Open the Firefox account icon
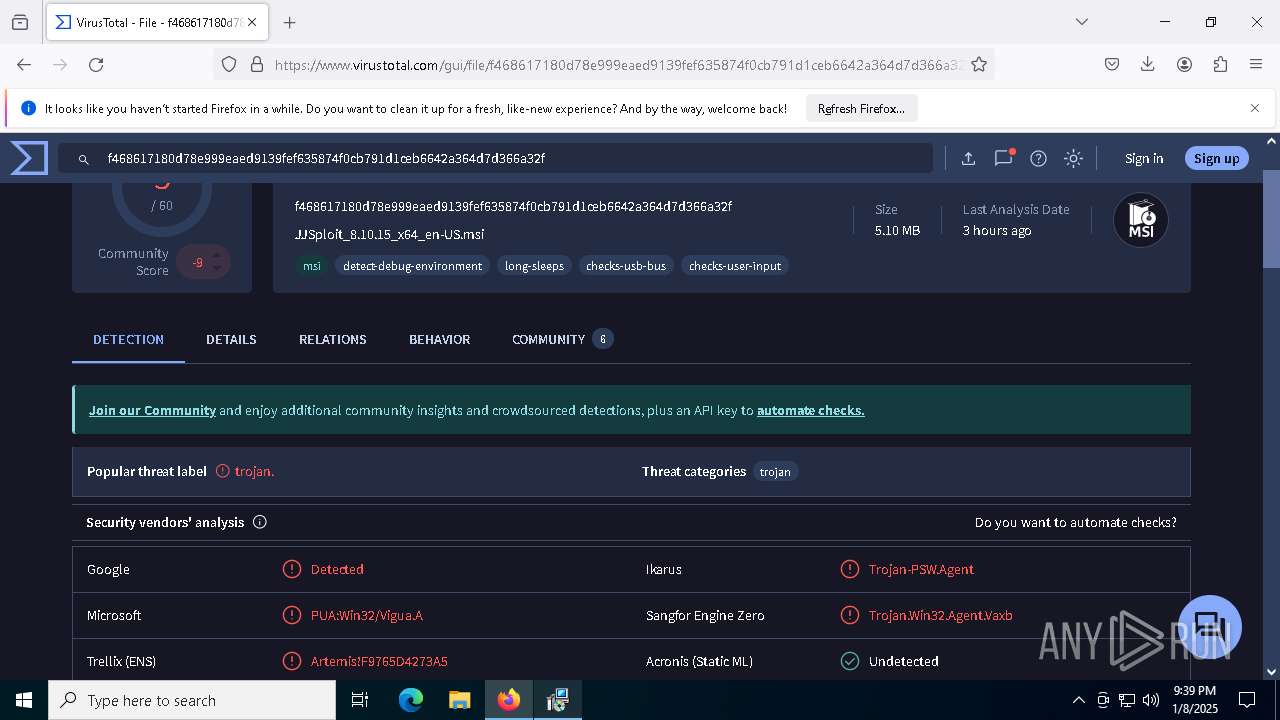Image resolution: width=1280 pixels, height=720 pixels. [1184, 64]
